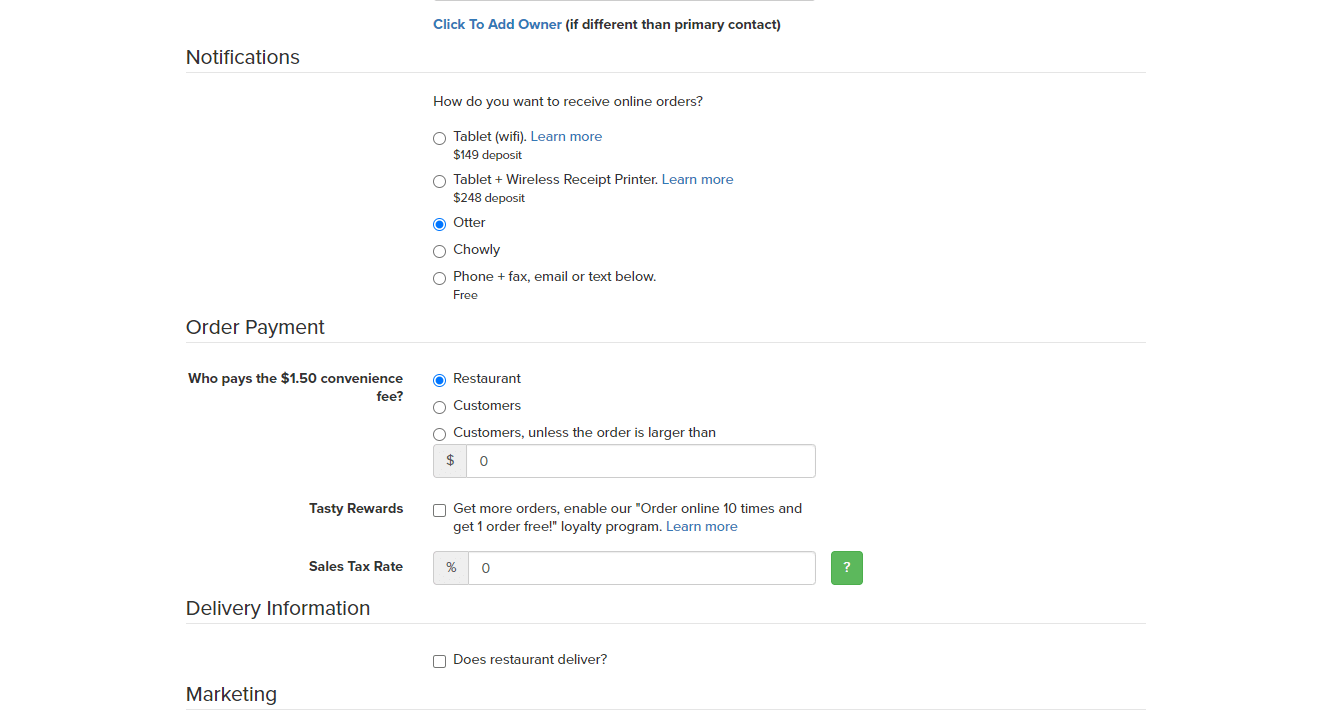Viewport: 1343px width, 722px height.
Task: Focus the Sales Tax Rate percent field
Action: pos(642,568)
